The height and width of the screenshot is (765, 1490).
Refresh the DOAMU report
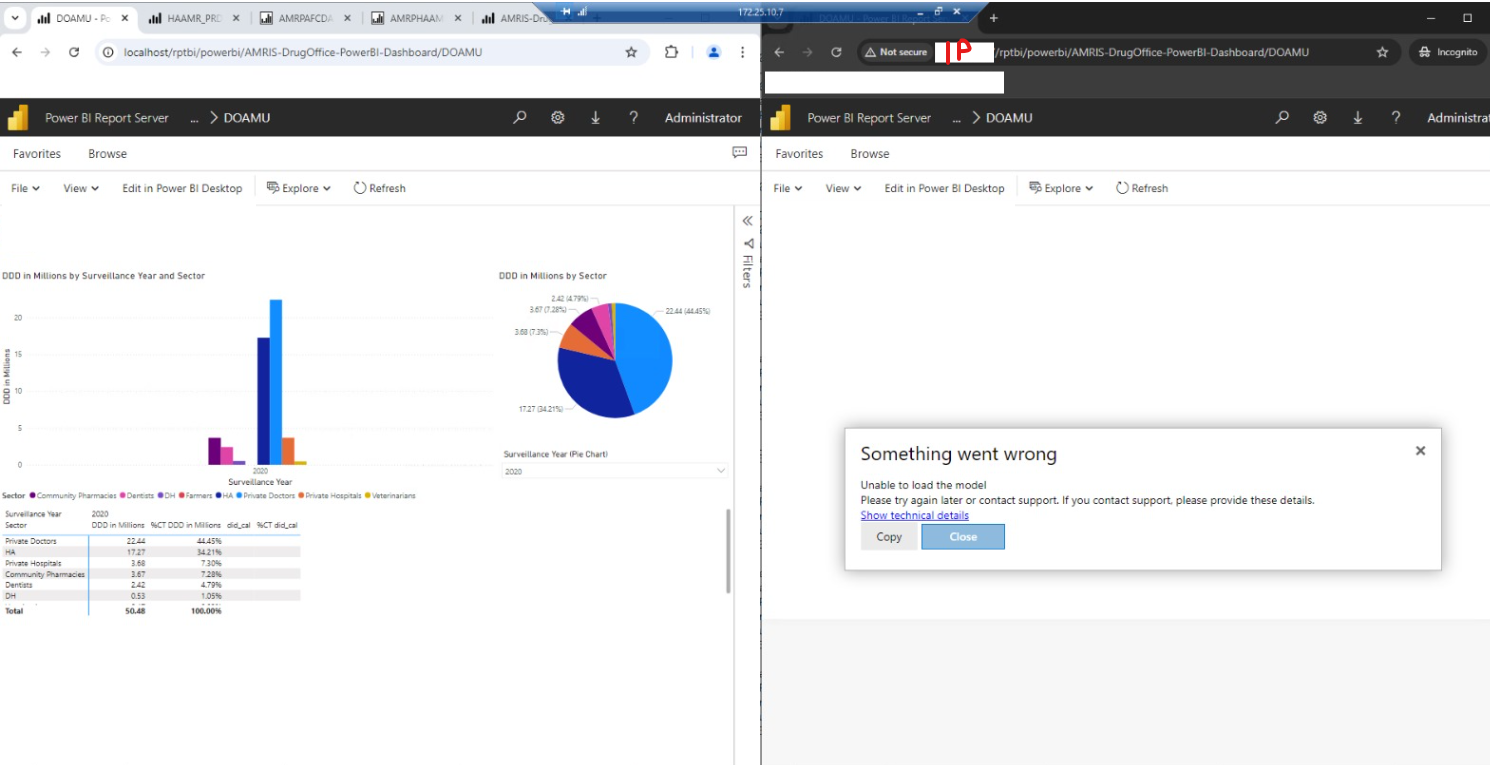click(379, 188)
